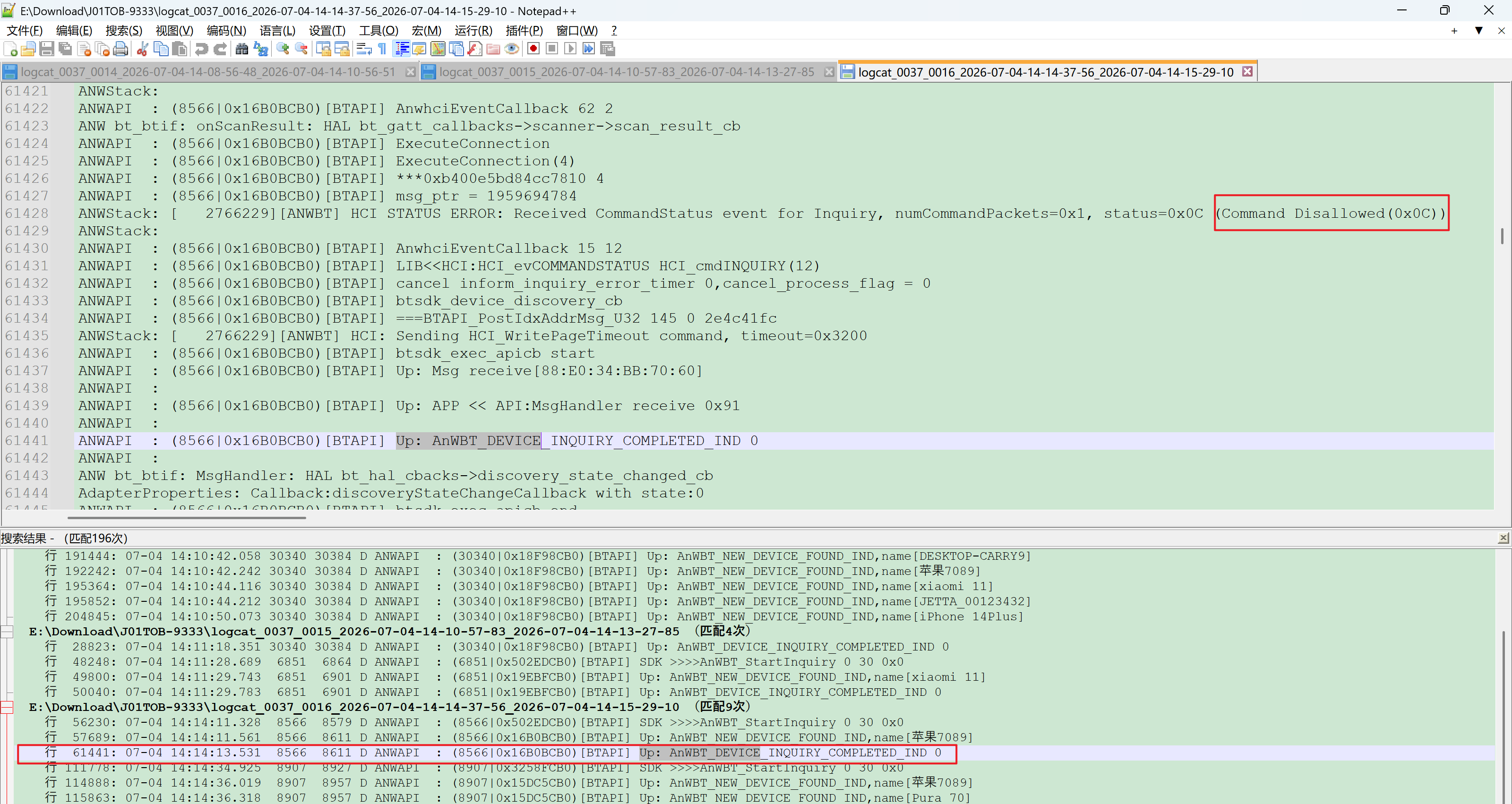Open the 文件(F) menu
The width and height of the screenshot is (1512, 804).
[x=25, y=31]
